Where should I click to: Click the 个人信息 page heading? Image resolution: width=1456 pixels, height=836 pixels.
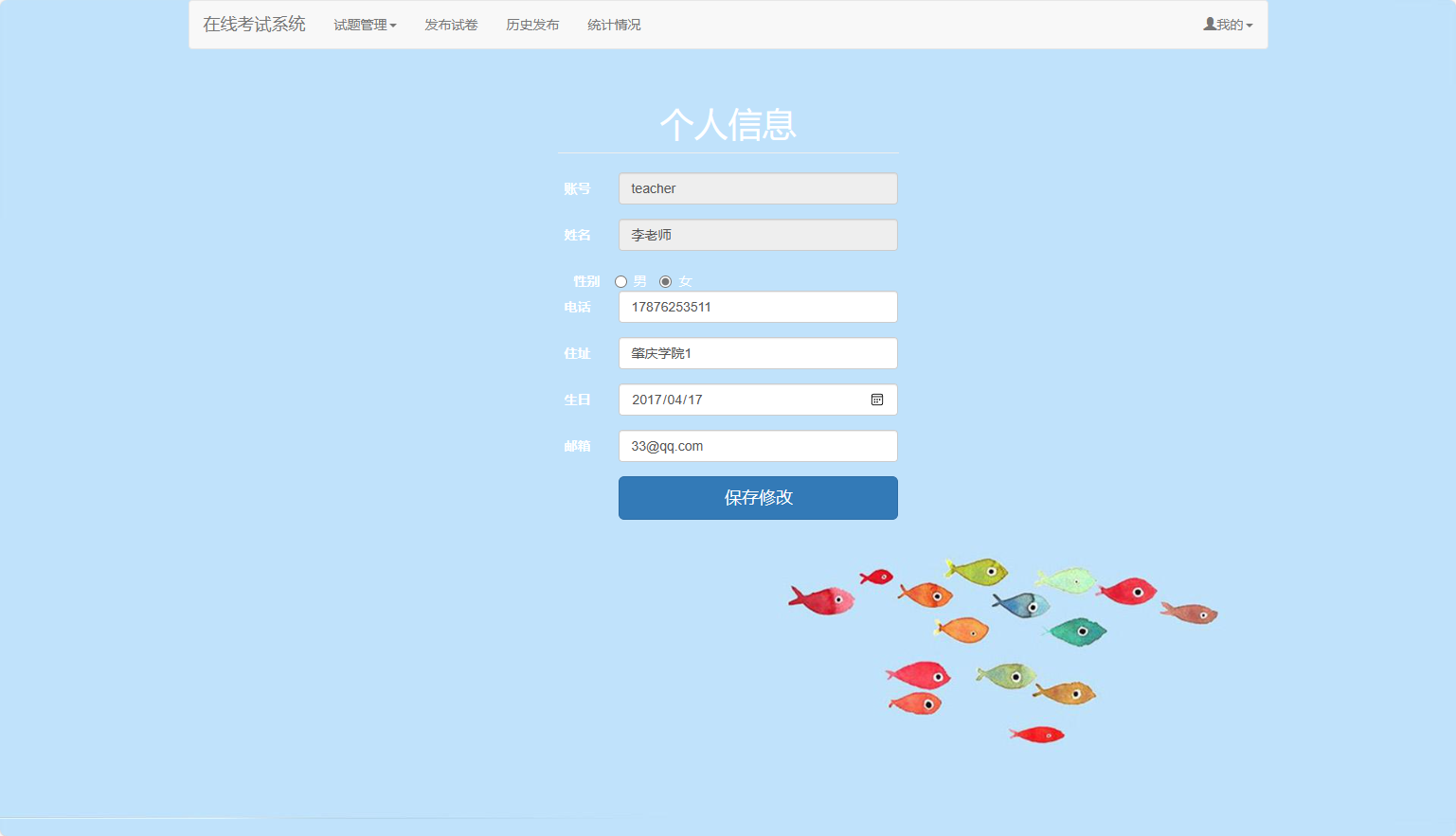click(x=728, y=124)
